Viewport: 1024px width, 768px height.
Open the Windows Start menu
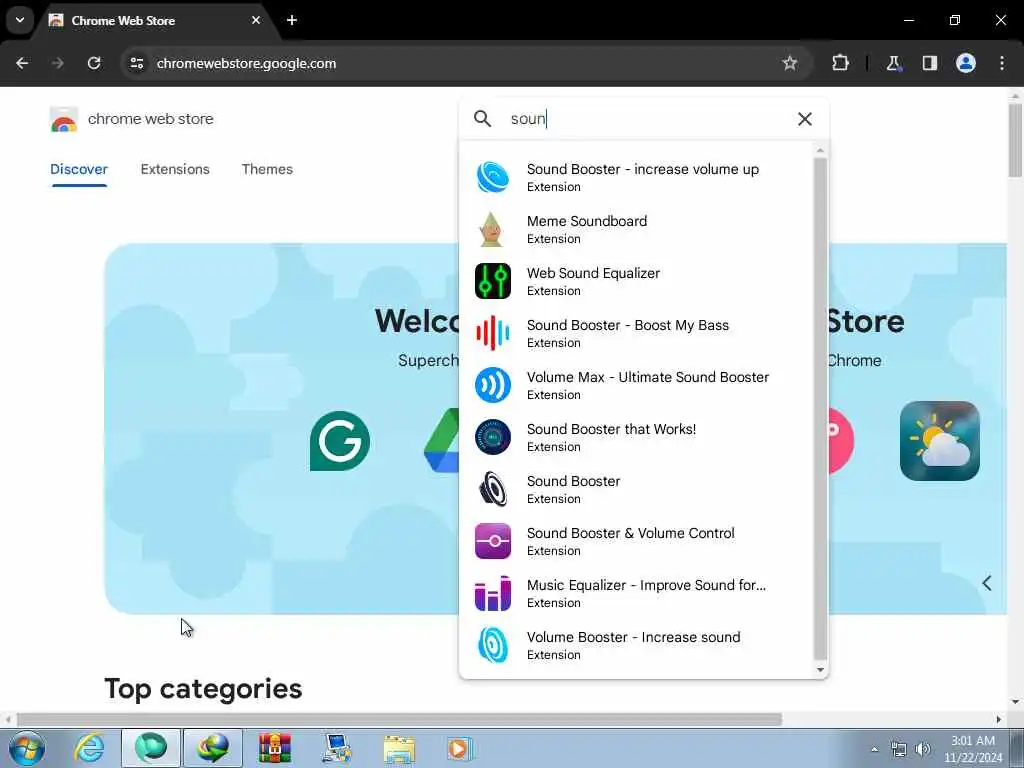(x=27, y=748)
